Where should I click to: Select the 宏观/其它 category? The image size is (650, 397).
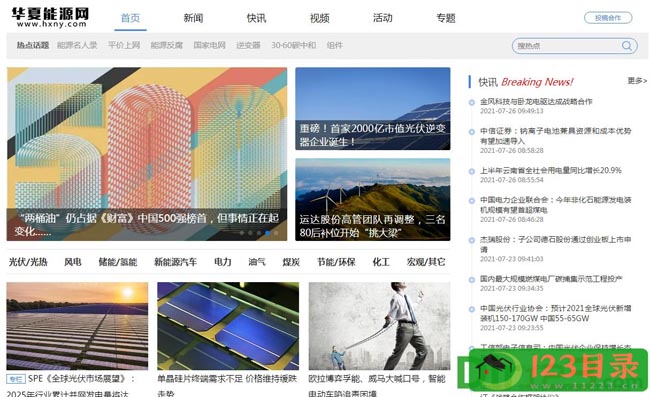click(426, 262)
